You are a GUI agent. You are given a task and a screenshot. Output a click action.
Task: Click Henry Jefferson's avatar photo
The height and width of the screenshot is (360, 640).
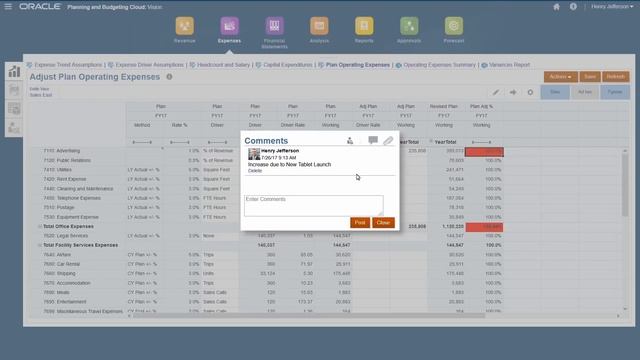254,154
